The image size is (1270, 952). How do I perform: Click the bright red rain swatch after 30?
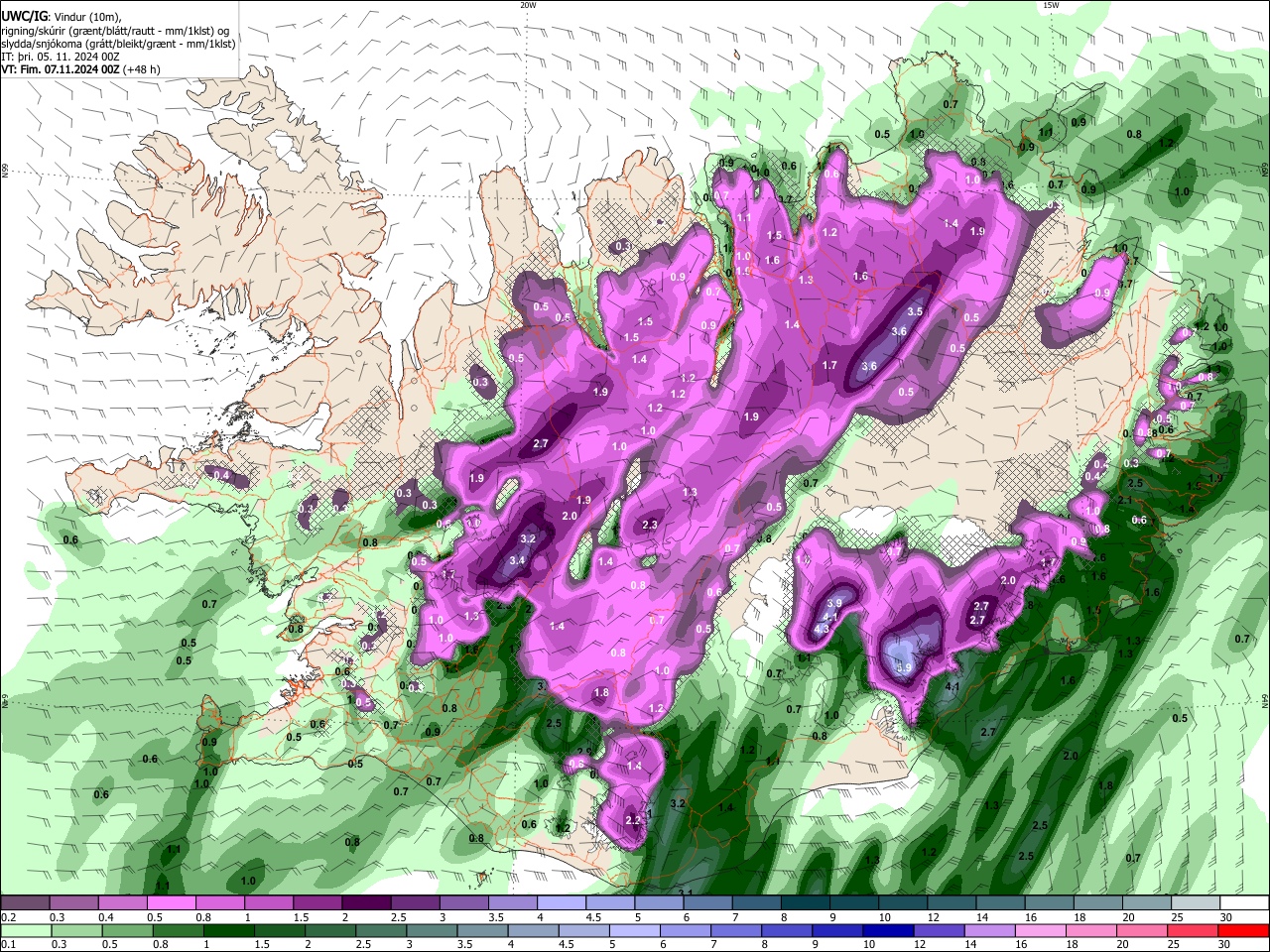[x=1243, y=931]
